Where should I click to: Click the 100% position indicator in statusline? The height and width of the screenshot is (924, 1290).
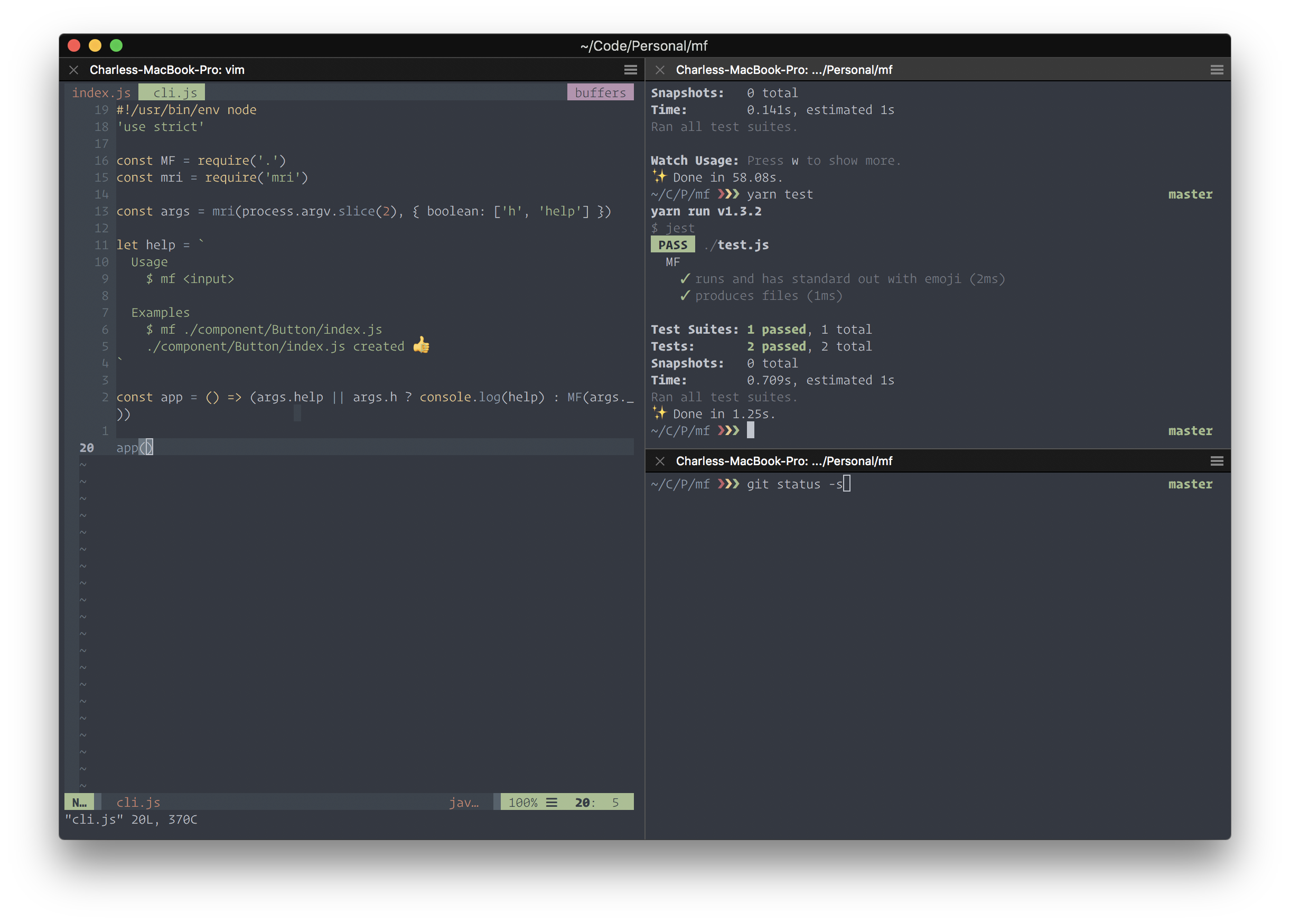(x=523, y=803)
